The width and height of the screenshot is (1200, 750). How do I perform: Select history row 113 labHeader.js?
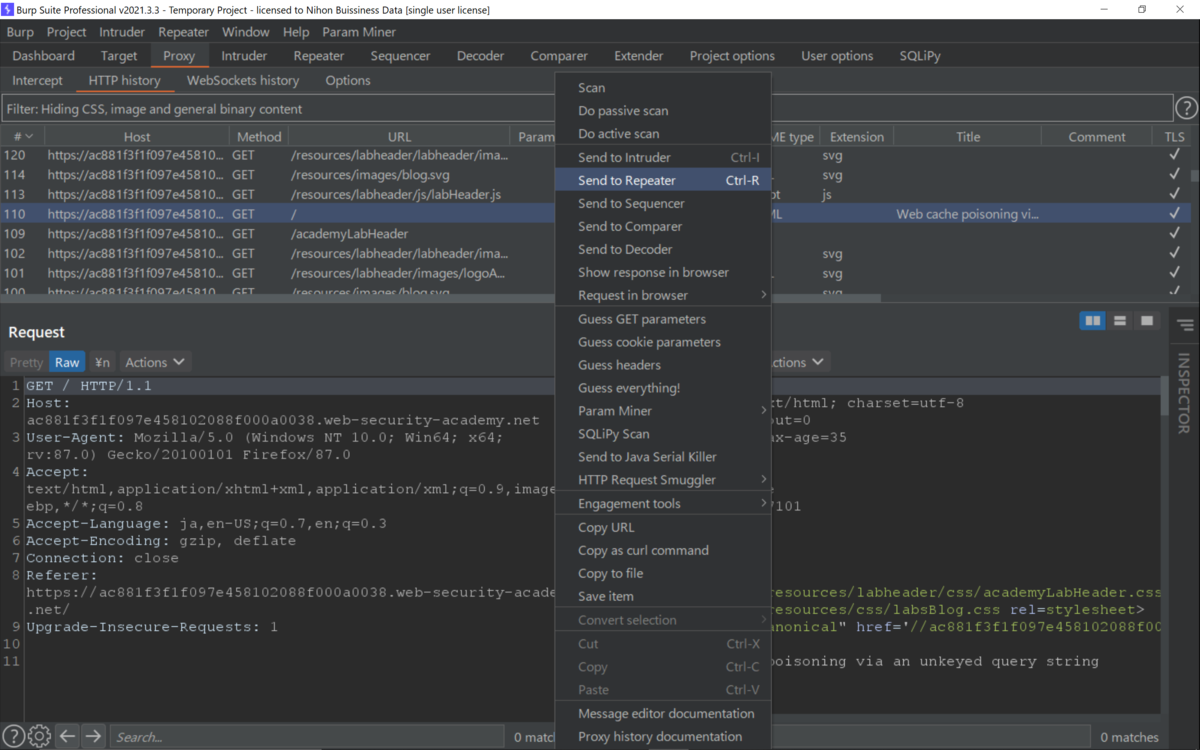[596, 194]
